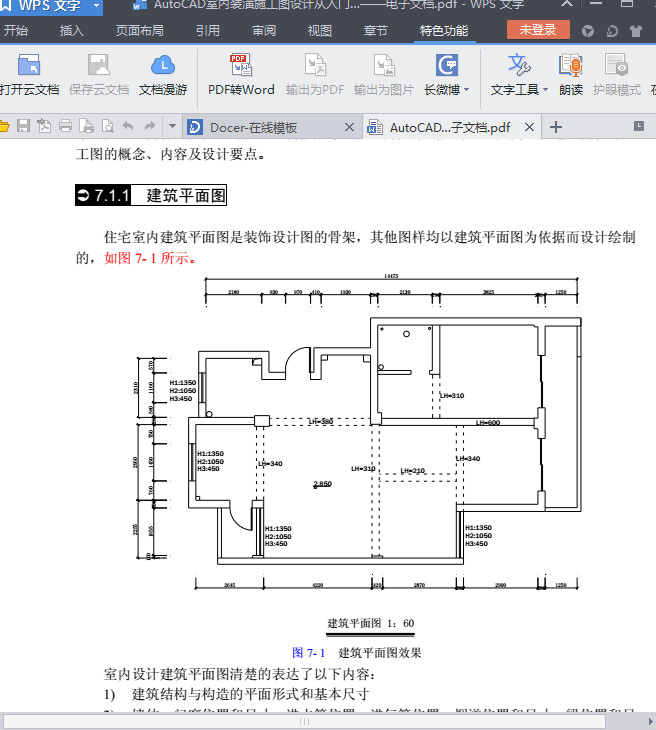Viewport: 656px width, 730px height.
Task: Open the 视图 ribbon tab
Action: coord(320,31)
